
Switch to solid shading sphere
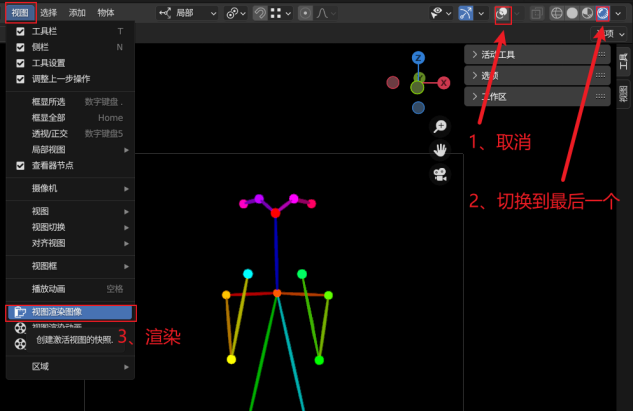(x=572, y=13)
